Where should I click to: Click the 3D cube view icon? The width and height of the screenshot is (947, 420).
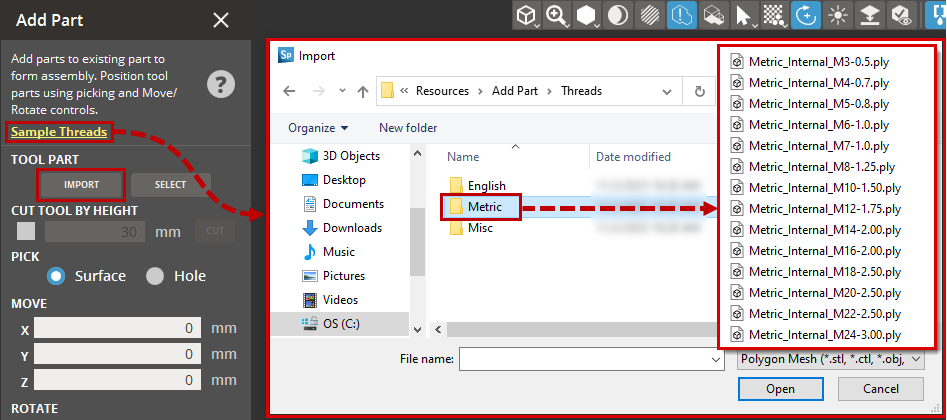pyautogui.click(x=527, y=15)
